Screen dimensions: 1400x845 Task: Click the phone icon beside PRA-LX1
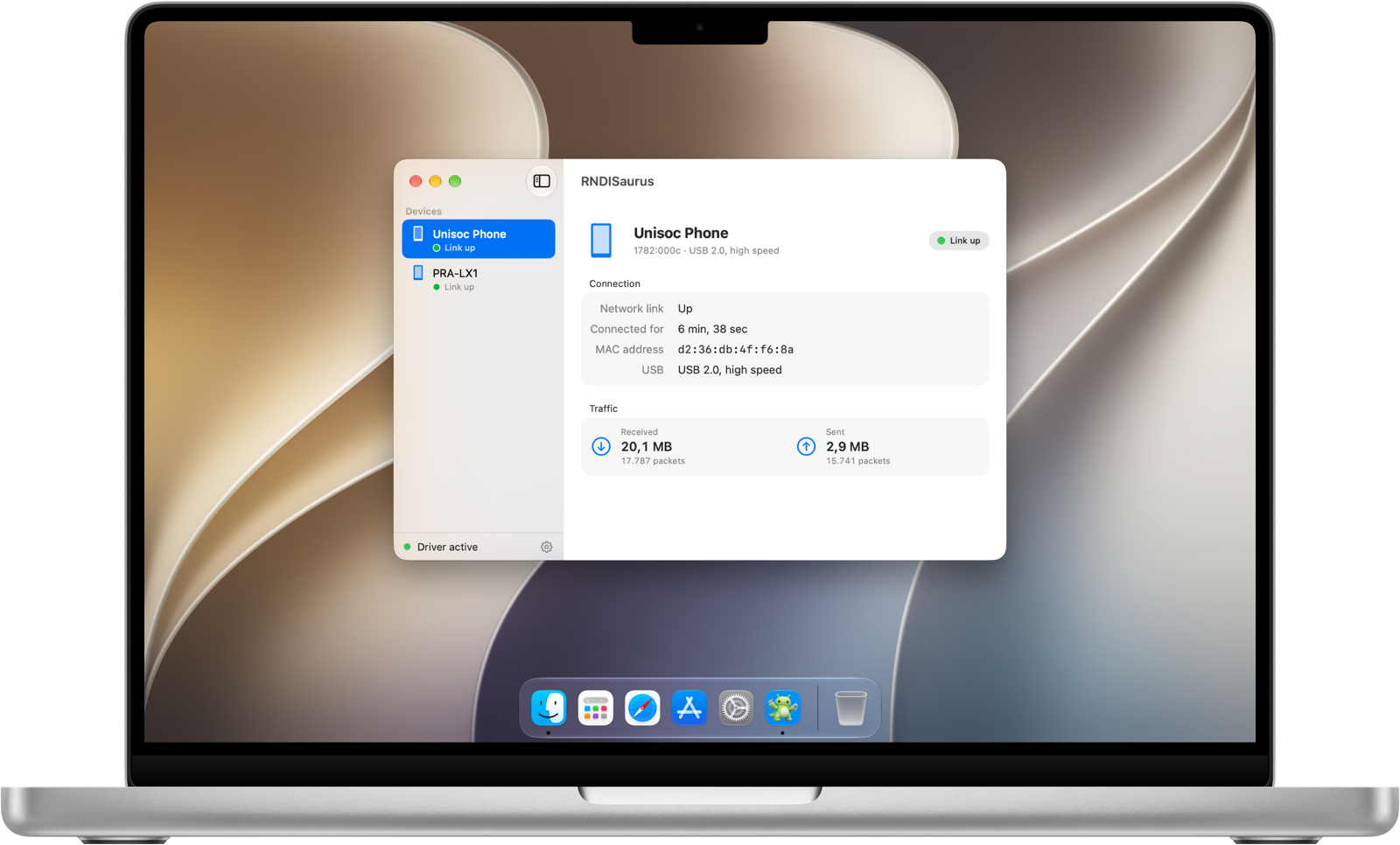coord(418,273)
